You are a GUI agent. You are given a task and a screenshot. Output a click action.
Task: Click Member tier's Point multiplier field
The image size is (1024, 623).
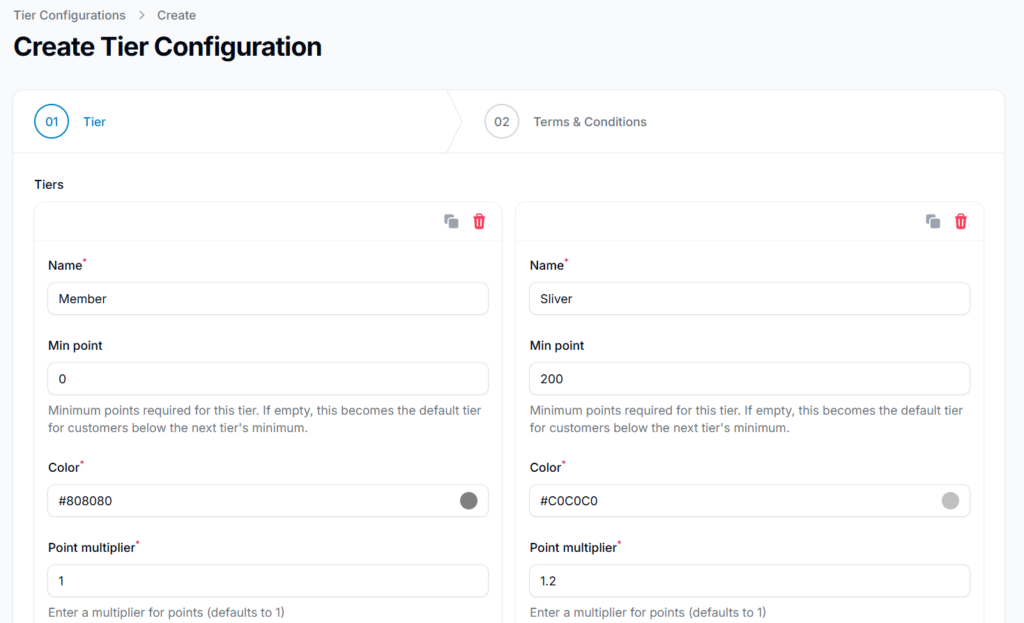[x=268, y=581]
